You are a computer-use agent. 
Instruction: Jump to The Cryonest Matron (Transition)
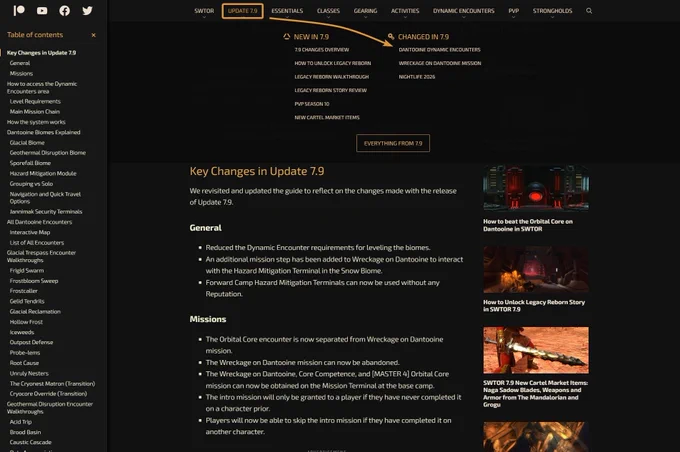pos(52,384)
